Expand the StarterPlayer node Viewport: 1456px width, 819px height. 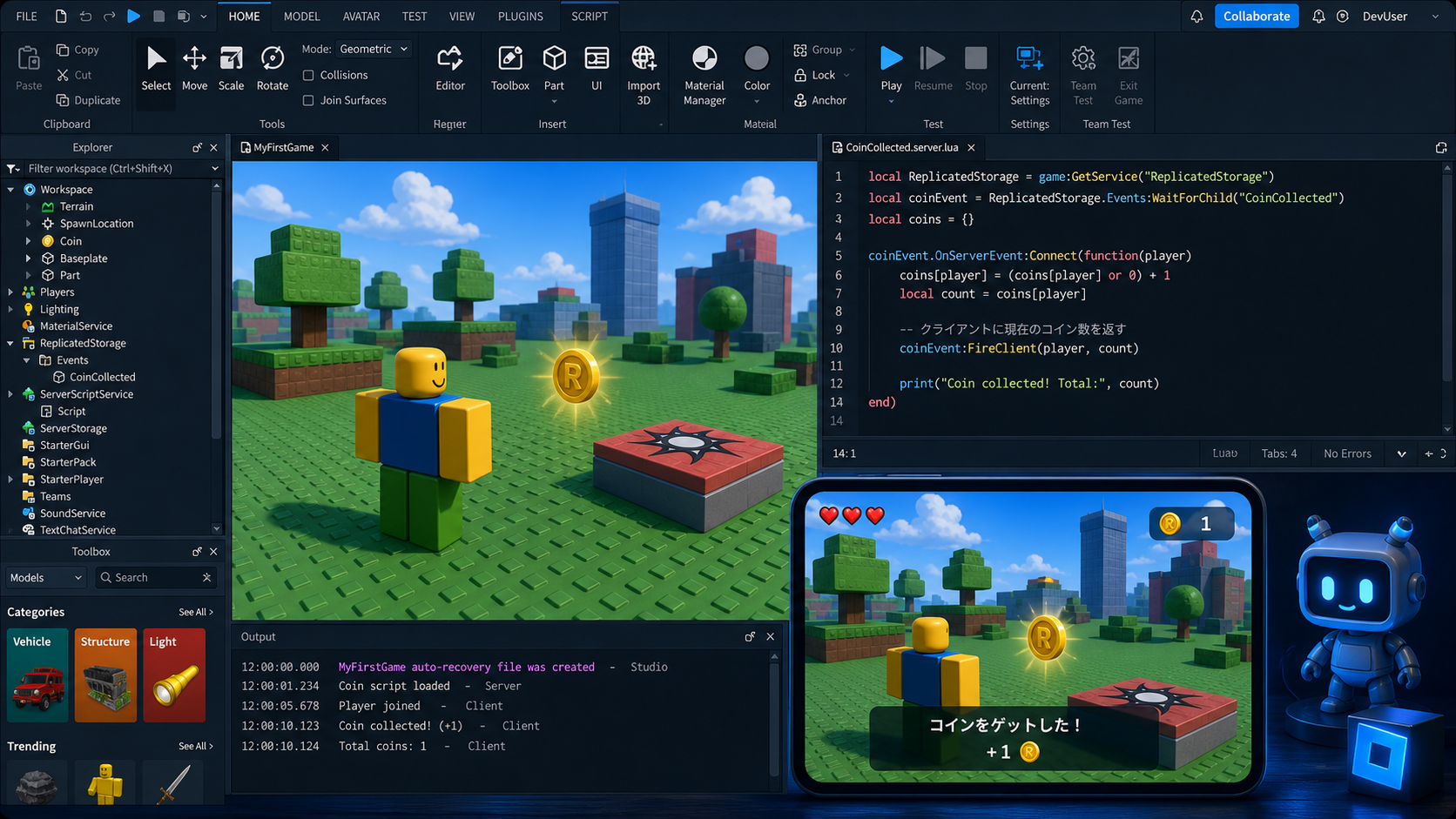[10, 480]
